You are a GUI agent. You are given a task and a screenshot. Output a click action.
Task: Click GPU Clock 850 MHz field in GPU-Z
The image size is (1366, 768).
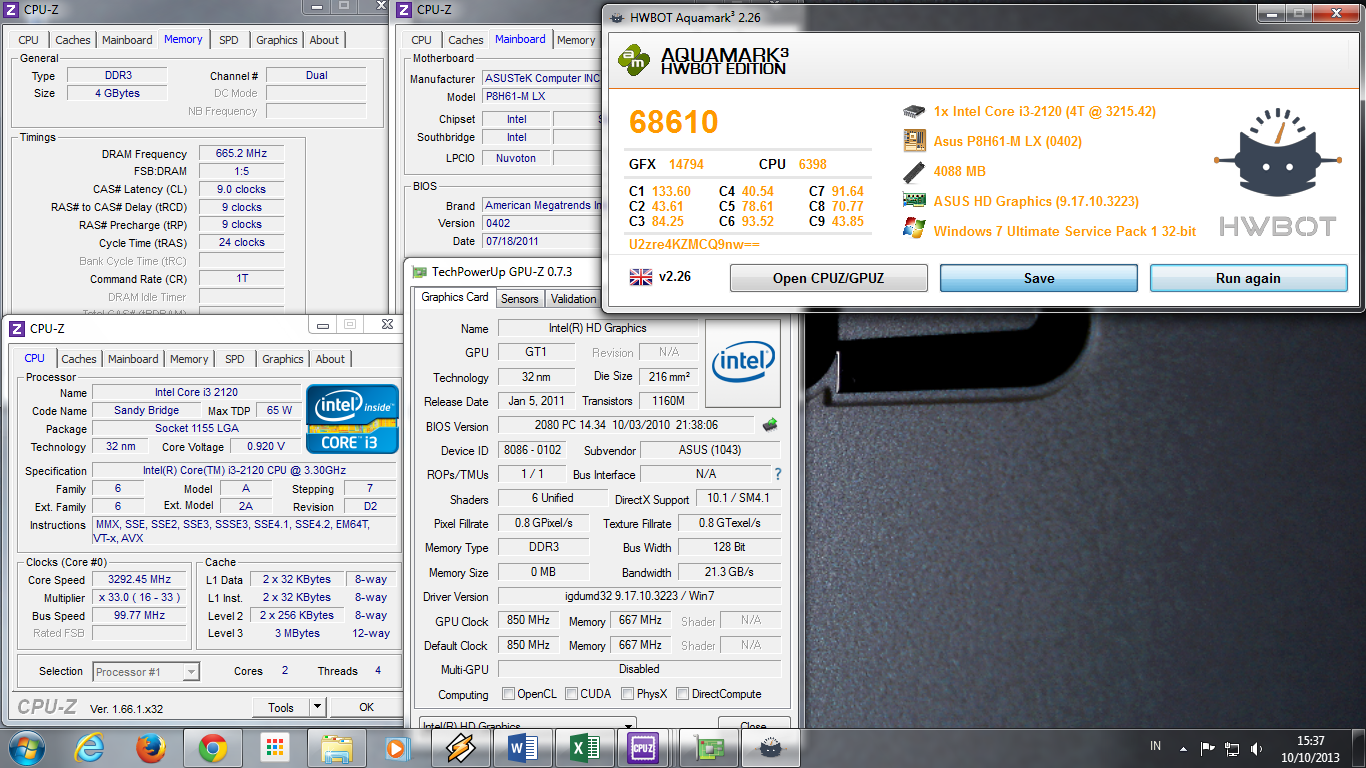tap(527, 621)
